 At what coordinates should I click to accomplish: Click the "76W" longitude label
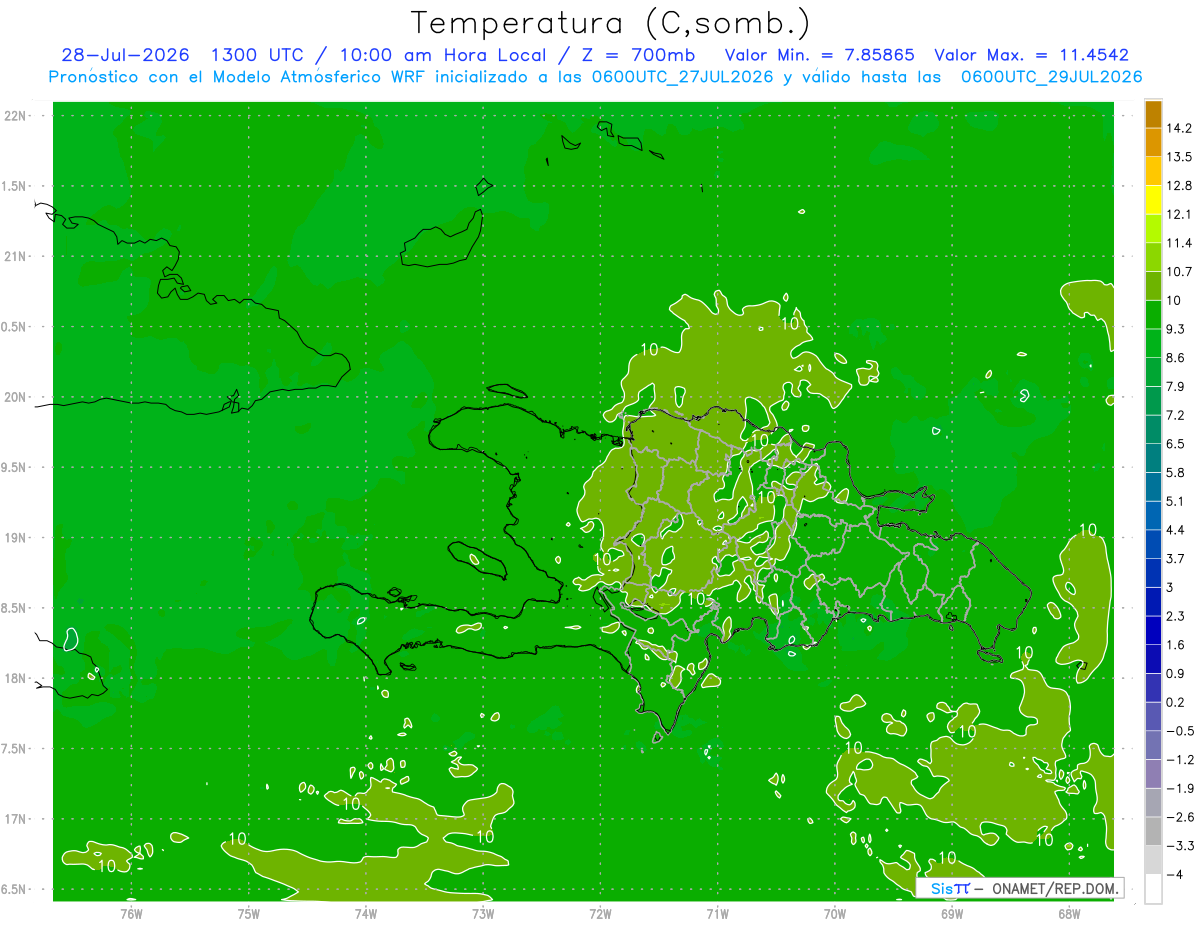(131, 914)
